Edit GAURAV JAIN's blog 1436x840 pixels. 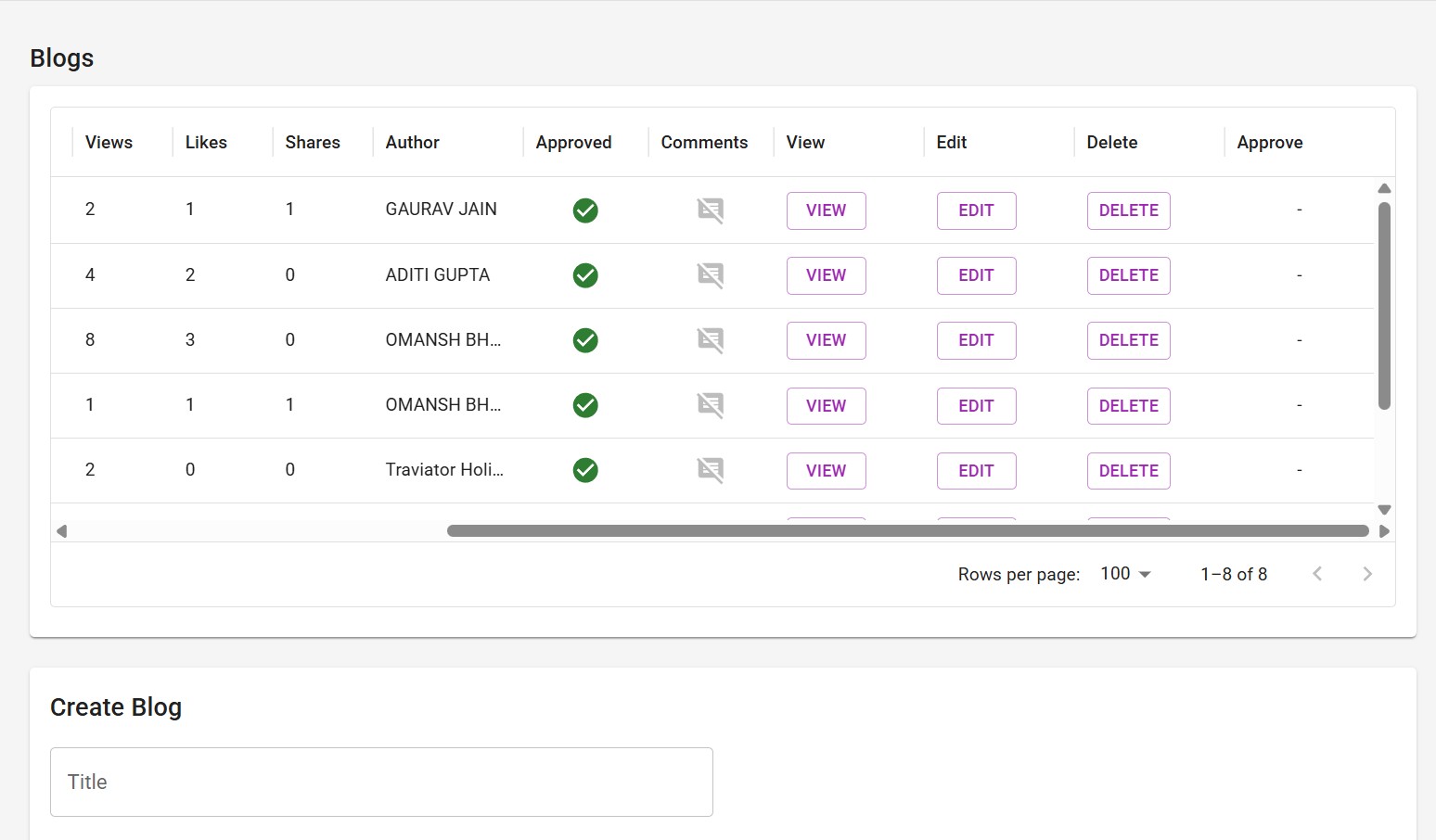click(977, 210)
